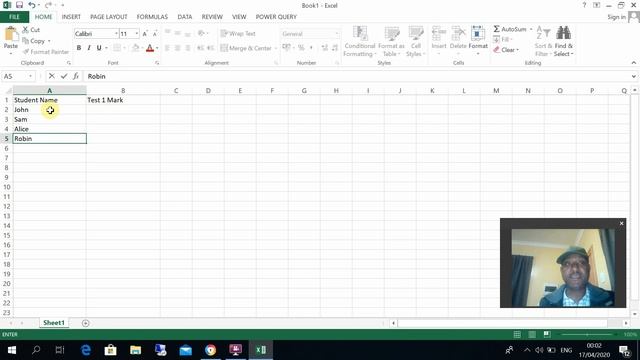Open the font size dropdown arrow
640x360 pixels.
tap(136, 34)
